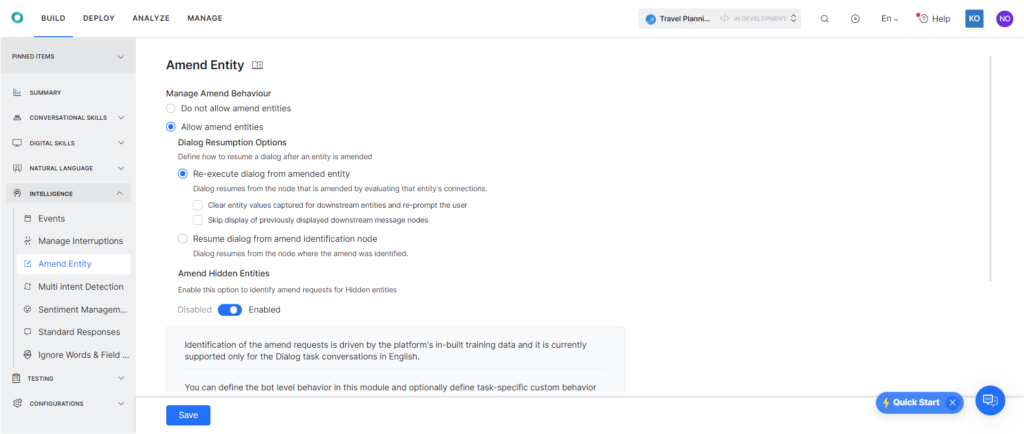
Task: Open Manage Interruptions in sidebar
Action: pos(80,241)
